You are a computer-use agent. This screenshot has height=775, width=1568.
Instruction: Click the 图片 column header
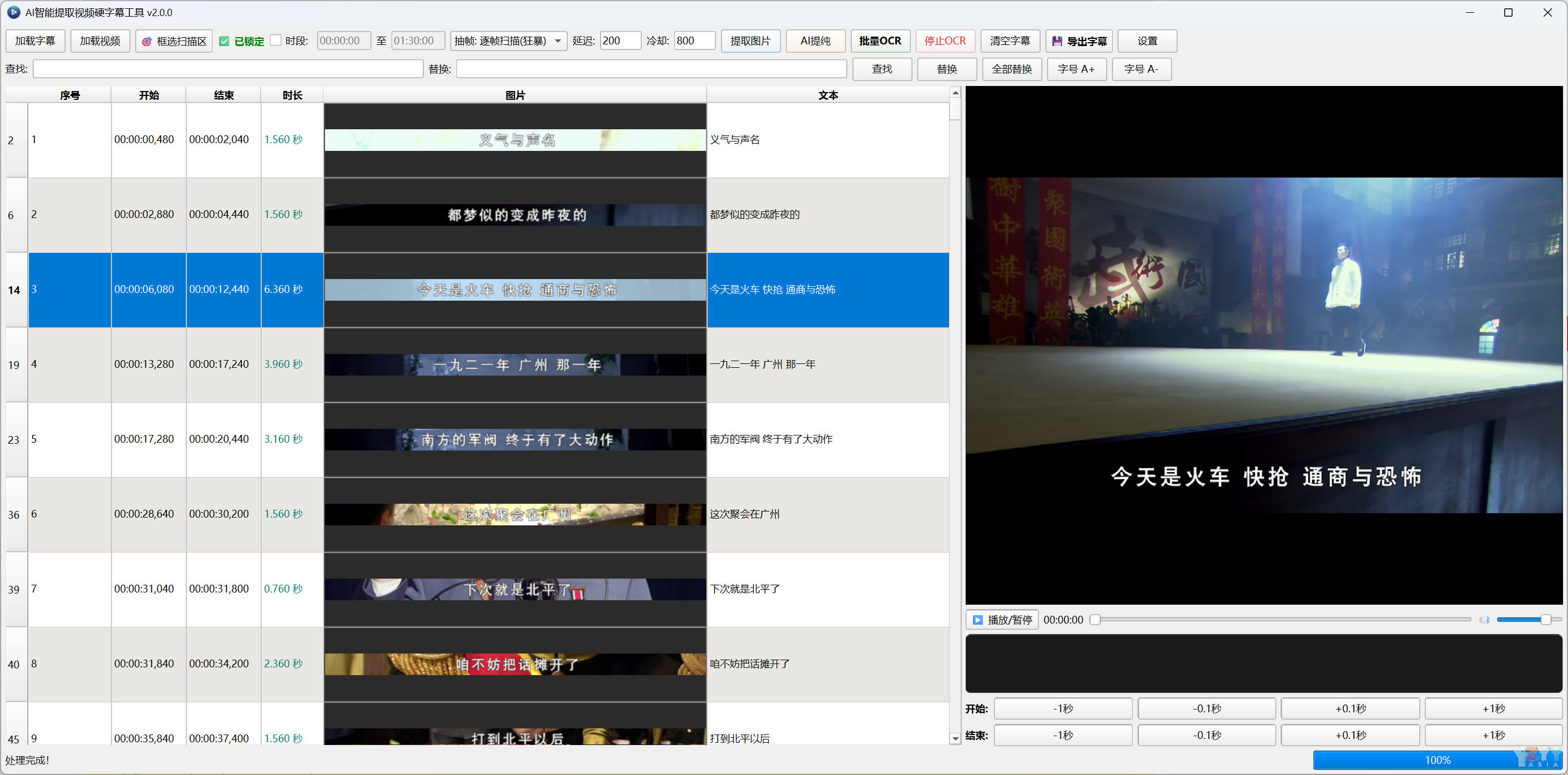click(515, 95)
